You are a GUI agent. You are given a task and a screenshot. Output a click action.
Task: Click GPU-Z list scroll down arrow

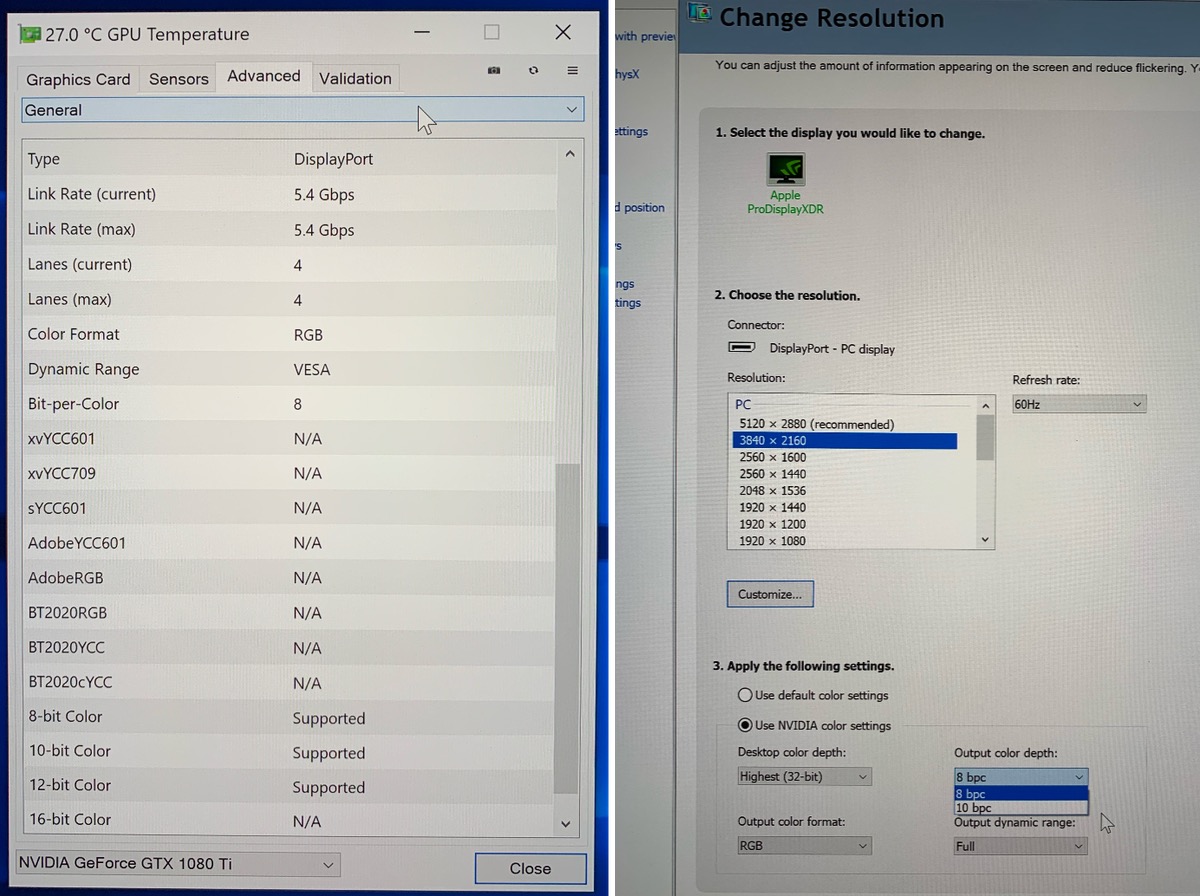click(x=567, y=824)
